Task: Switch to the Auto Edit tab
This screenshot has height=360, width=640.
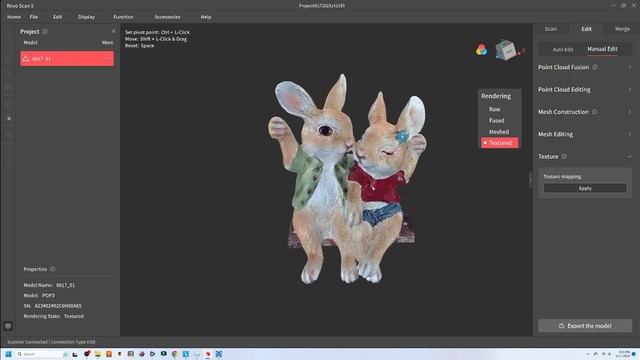Action: pyautogui.click(x=563, y=49)
